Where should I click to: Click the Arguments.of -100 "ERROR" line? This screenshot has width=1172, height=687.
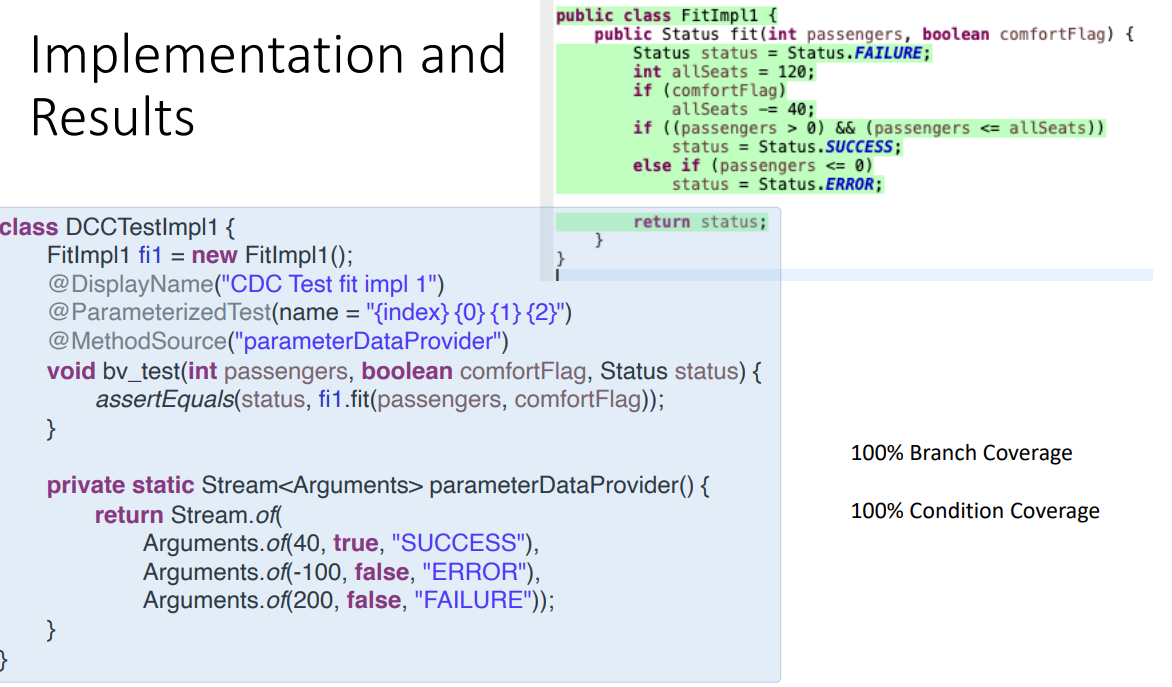click(x=341, y=572)
